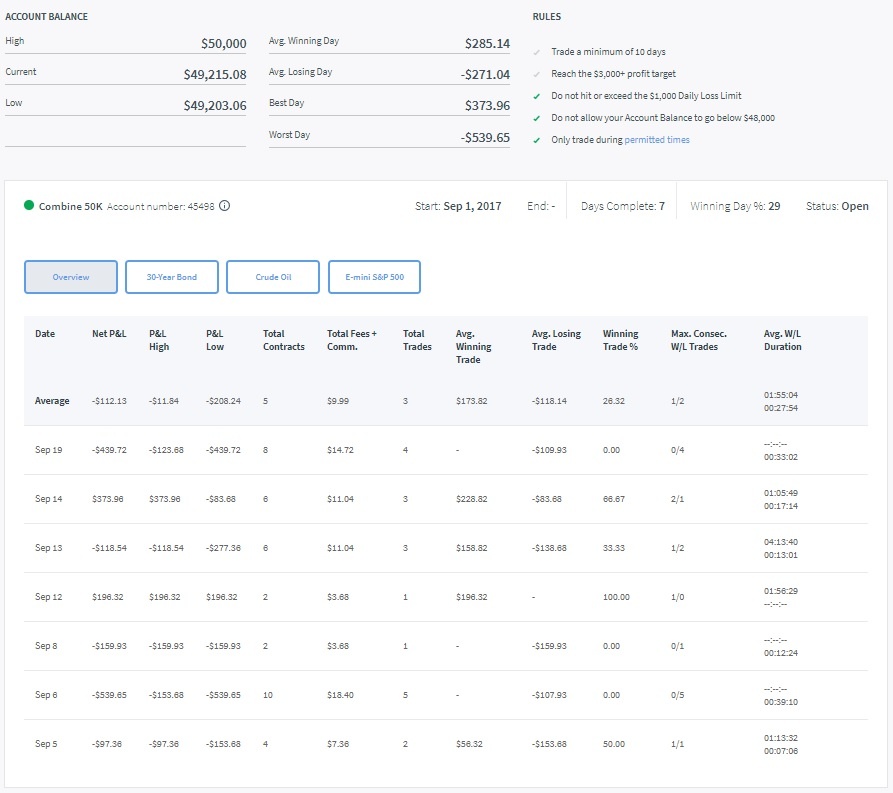Select the Overview tab
The height and width of the screenshot is (793, 893).
[71, 277]
